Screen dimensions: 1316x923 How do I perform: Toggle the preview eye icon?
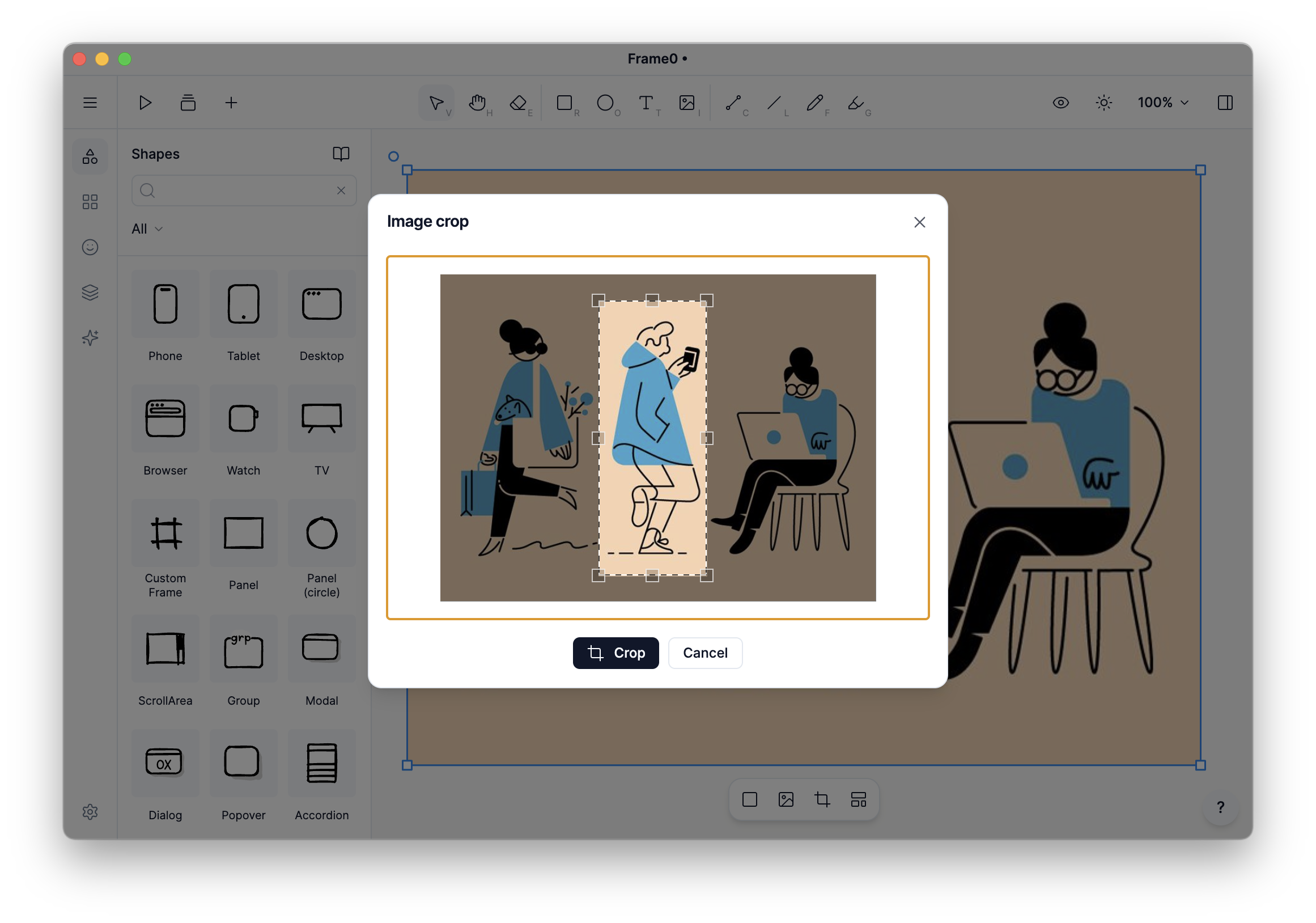1060,103
